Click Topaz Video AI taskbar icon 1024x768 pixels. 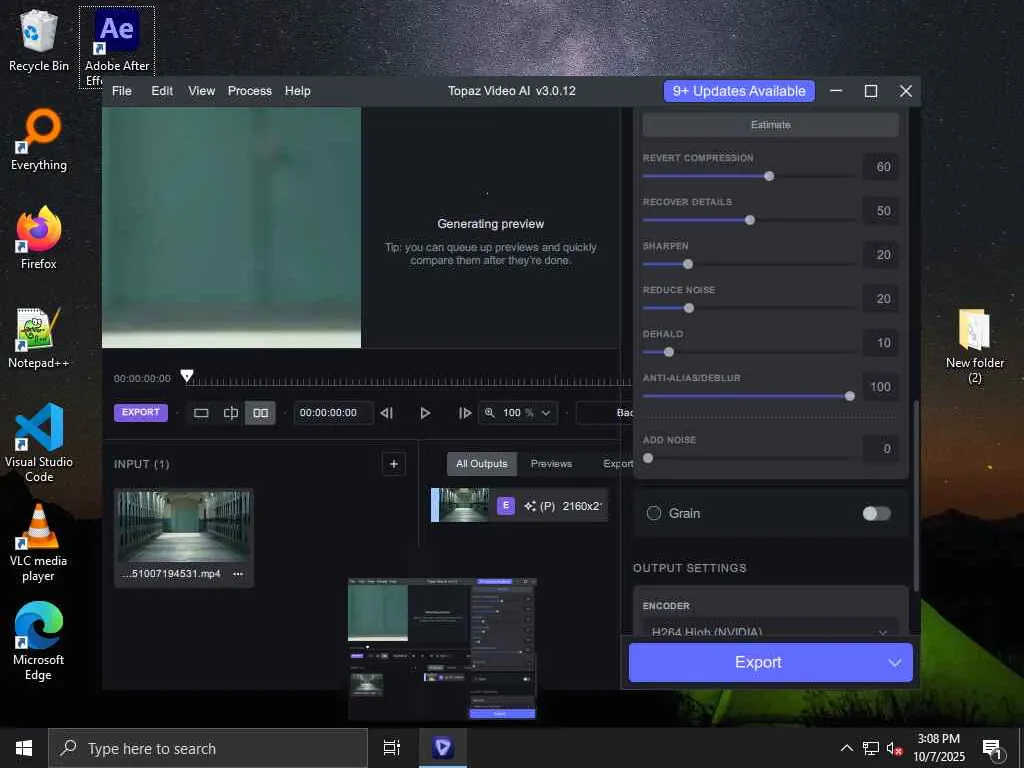(442, 748)
